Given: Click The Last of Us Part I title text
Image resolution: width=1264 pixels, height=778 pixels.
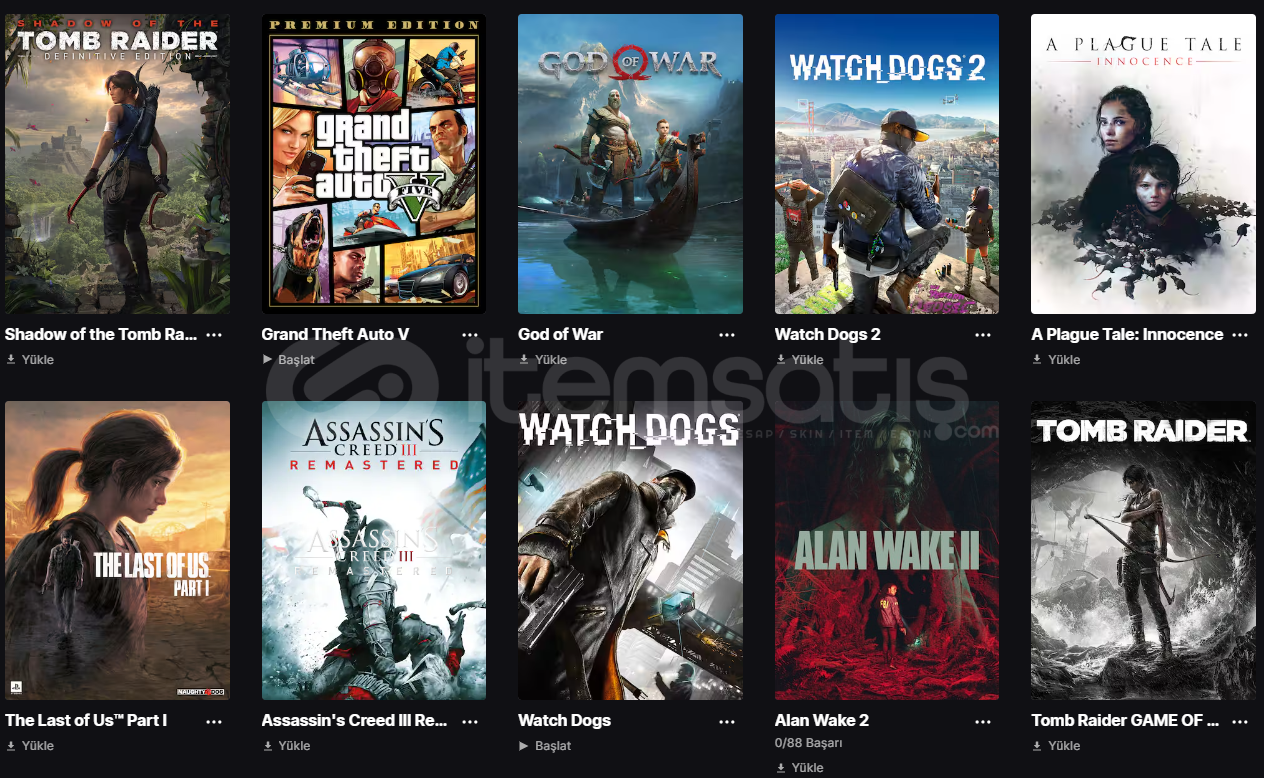Looking at the screenshot, I should (x=86, y=720).
